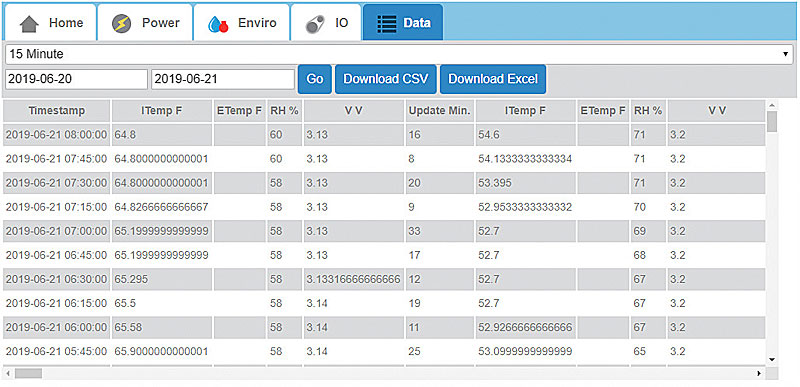800x387 pixels.
Task: Click Download CSV button
Action: pos(386,79)
